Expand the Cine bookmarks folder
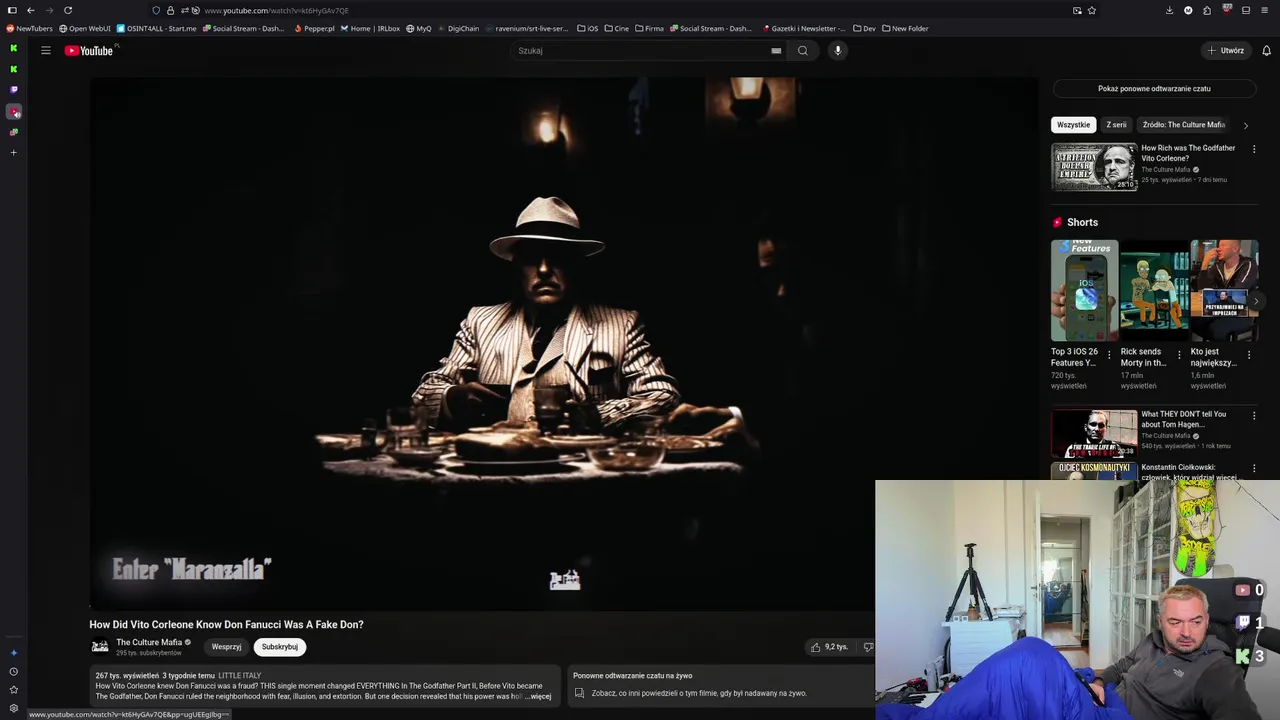 coord(616,28)
